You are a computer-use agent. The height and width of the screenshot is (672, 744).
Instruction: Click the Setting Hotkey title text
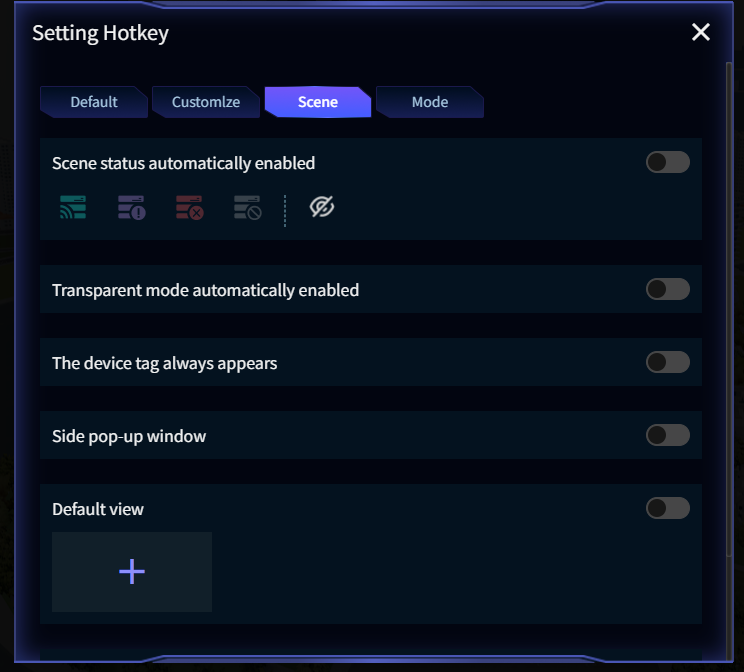click(100, 33)
